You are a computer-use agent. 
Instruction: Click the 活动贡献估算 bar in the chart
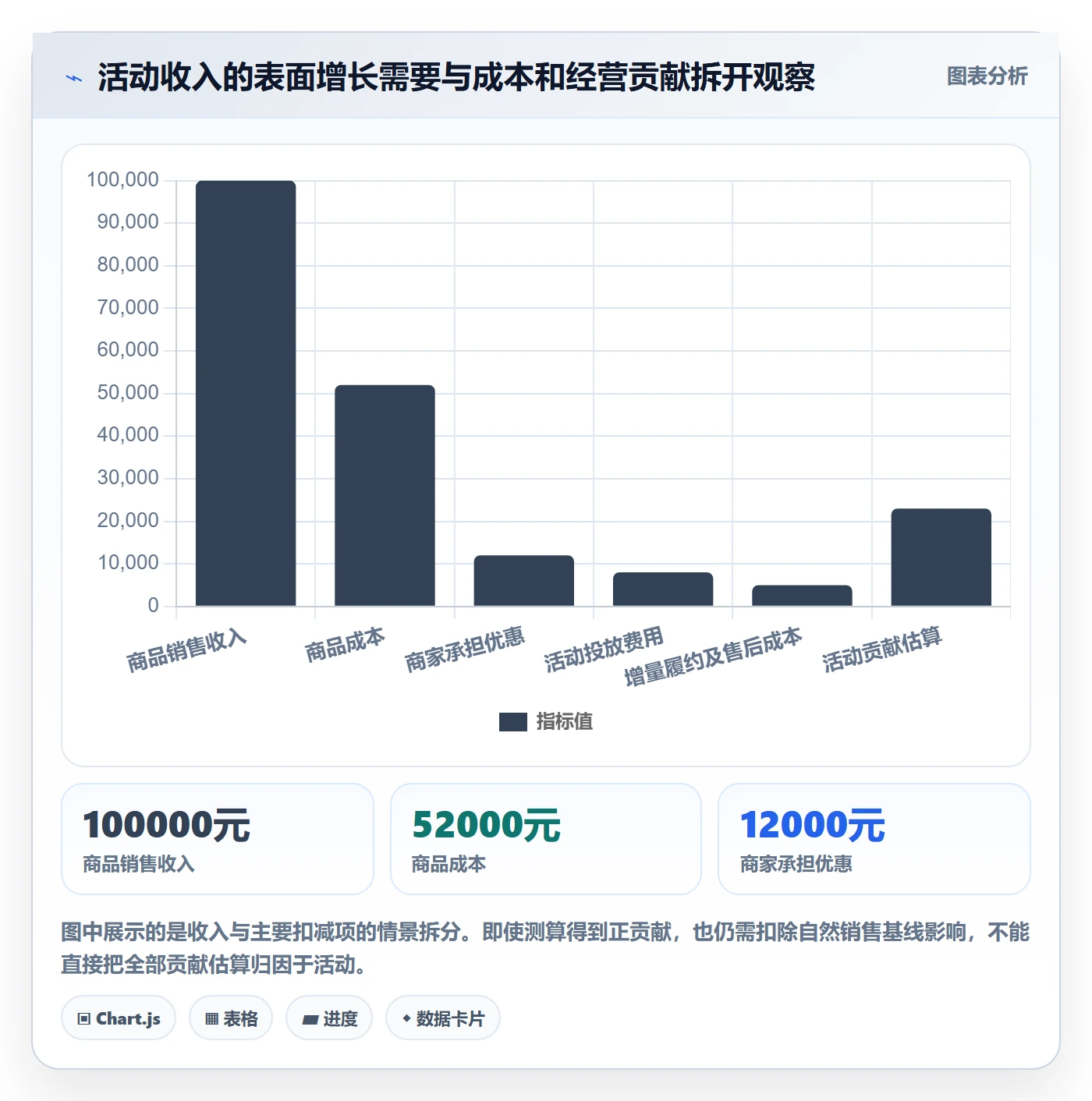coord(941,557)
